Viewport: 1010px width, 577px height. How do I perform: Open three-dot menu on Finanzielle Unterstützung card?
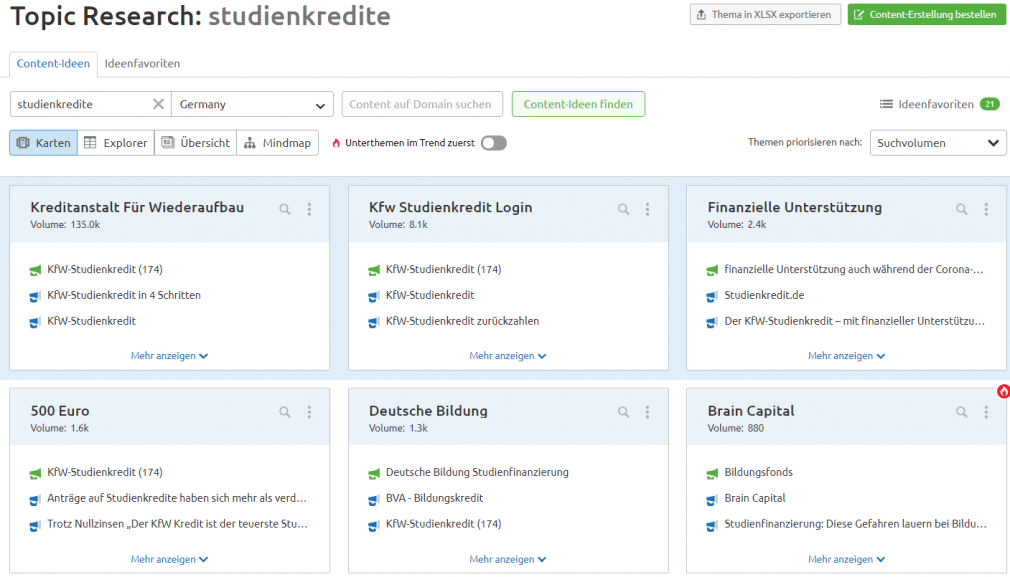point(986,209)
